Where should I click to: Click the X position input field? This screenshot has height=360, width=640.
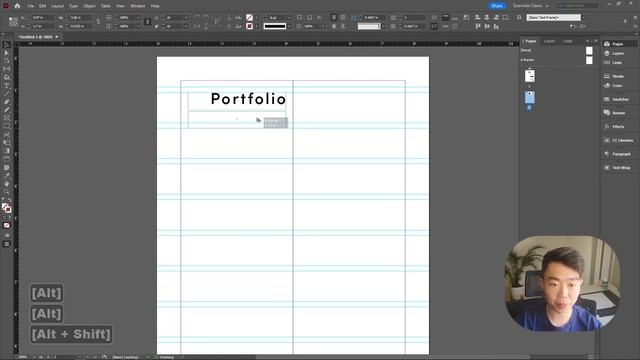[42, 18]
